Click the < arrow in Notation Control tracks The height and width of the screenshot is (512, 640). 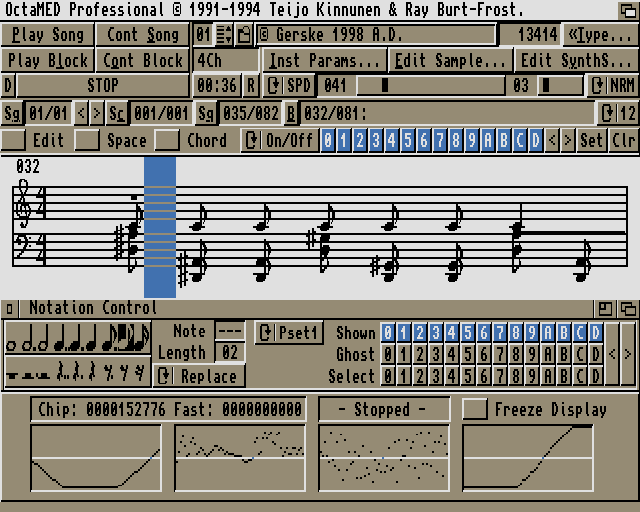[612, 354]
